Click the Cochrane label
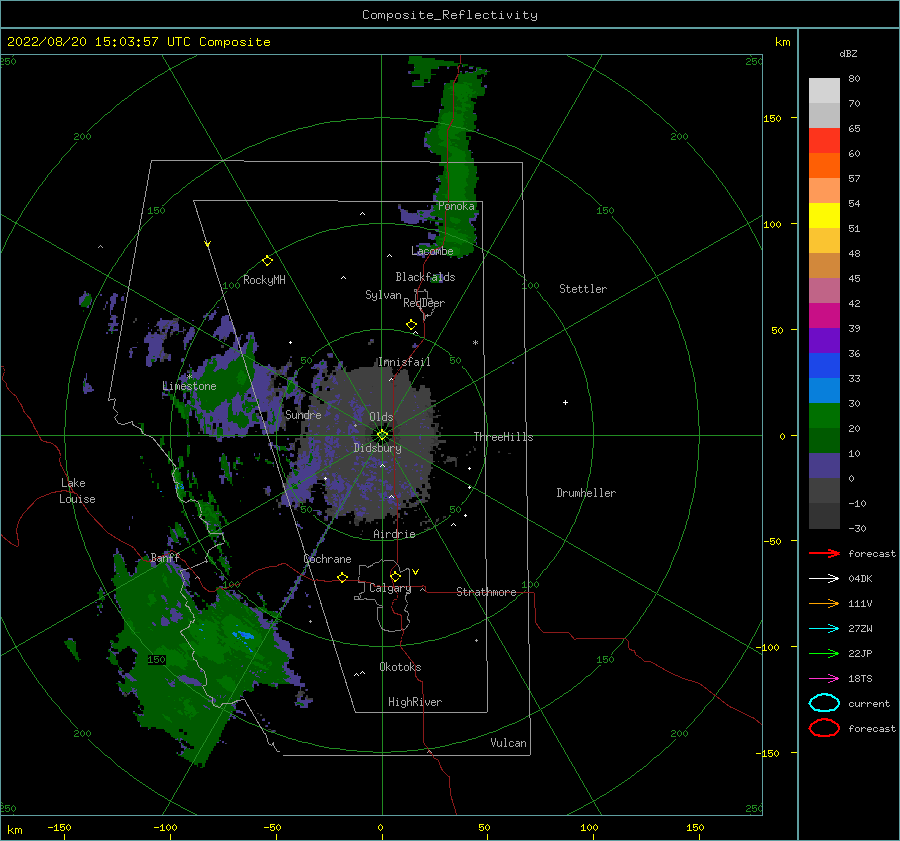Image resolution: width=900 pixels, height=841 pixels. 327,559
